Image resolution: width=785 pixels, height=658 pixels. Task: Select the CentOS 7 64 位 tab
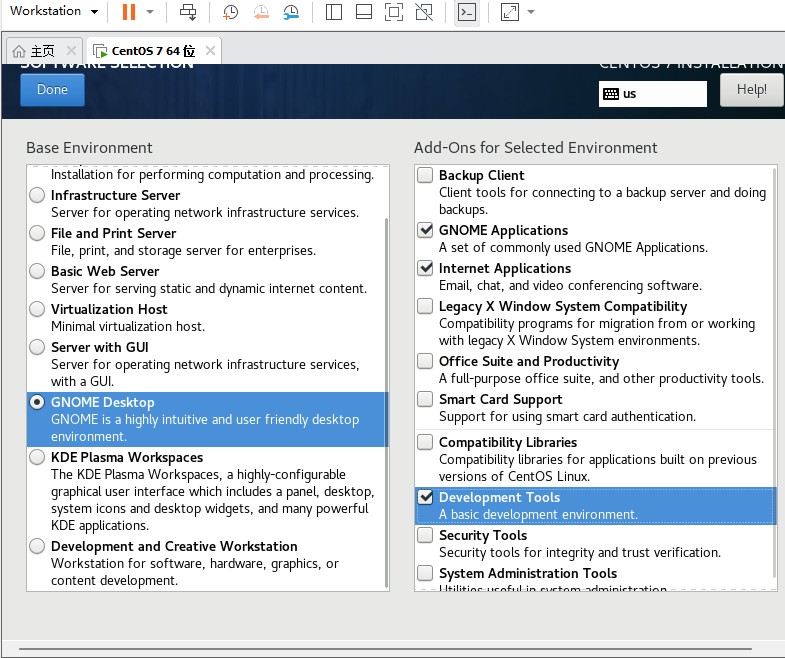pos(153,51)
